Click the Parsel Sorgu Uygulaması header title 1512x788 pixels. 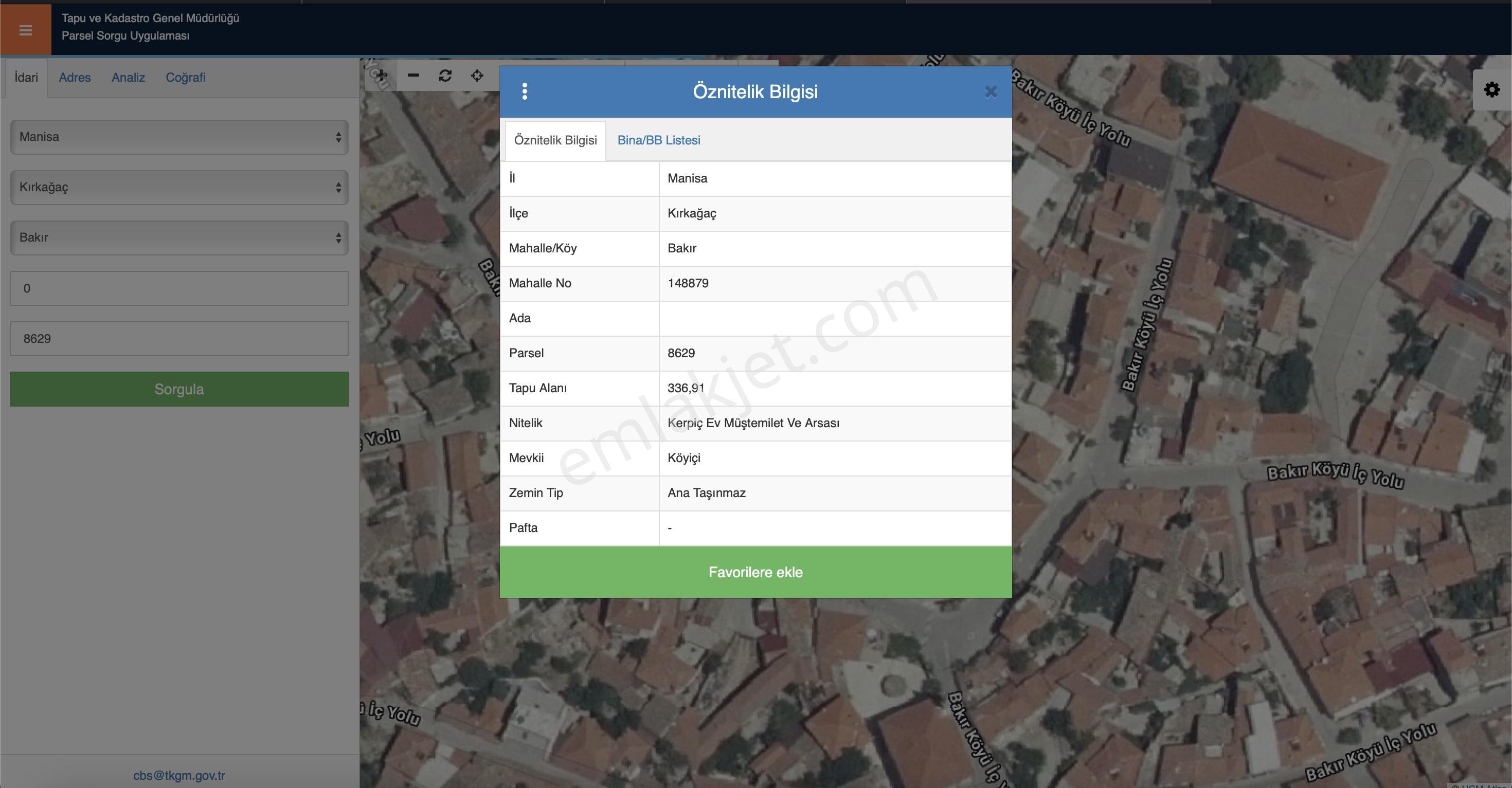pos(125,36)
